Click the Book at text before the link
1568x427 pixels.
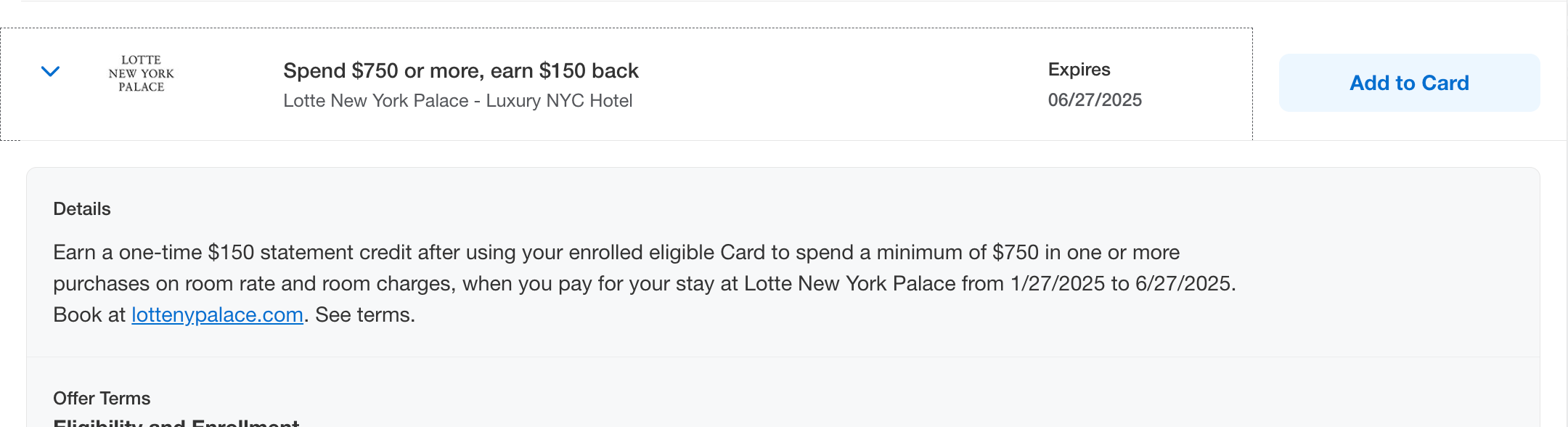[x=89, y=314]
